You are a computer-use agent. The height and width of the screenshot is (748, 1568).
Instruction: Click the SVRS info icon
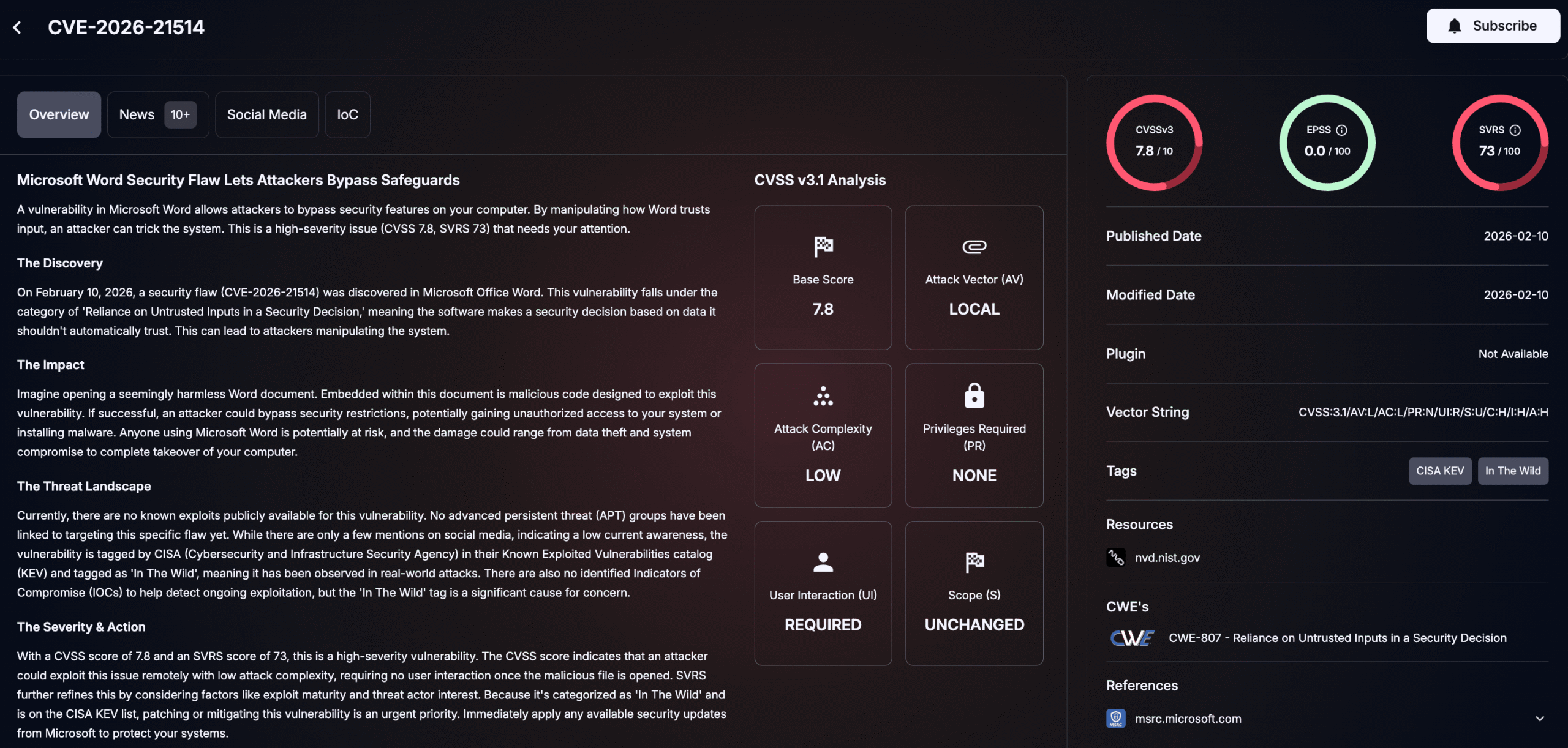click(1515, 130)
